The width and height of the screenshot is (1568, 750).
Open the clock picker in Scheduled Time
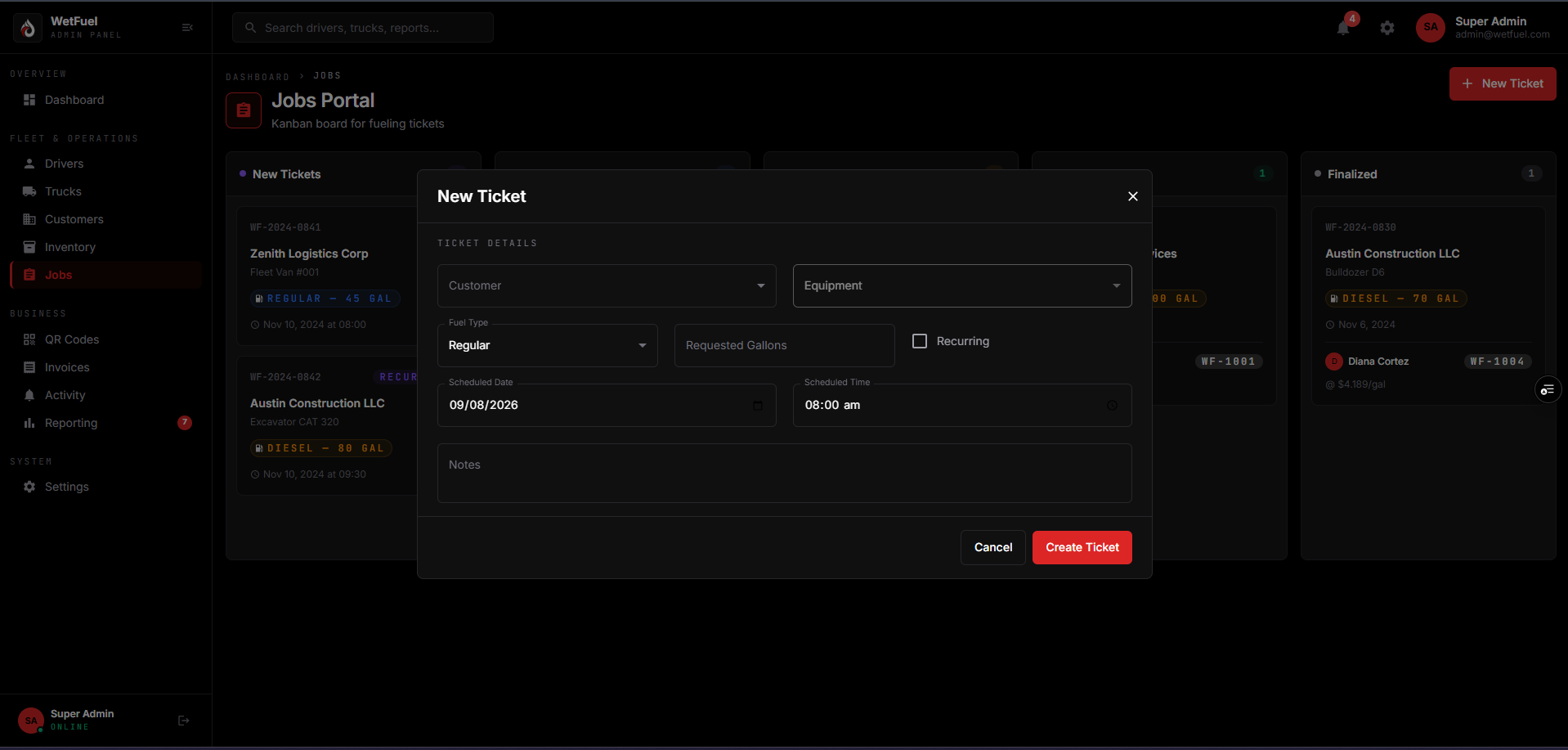point(1112,406)
